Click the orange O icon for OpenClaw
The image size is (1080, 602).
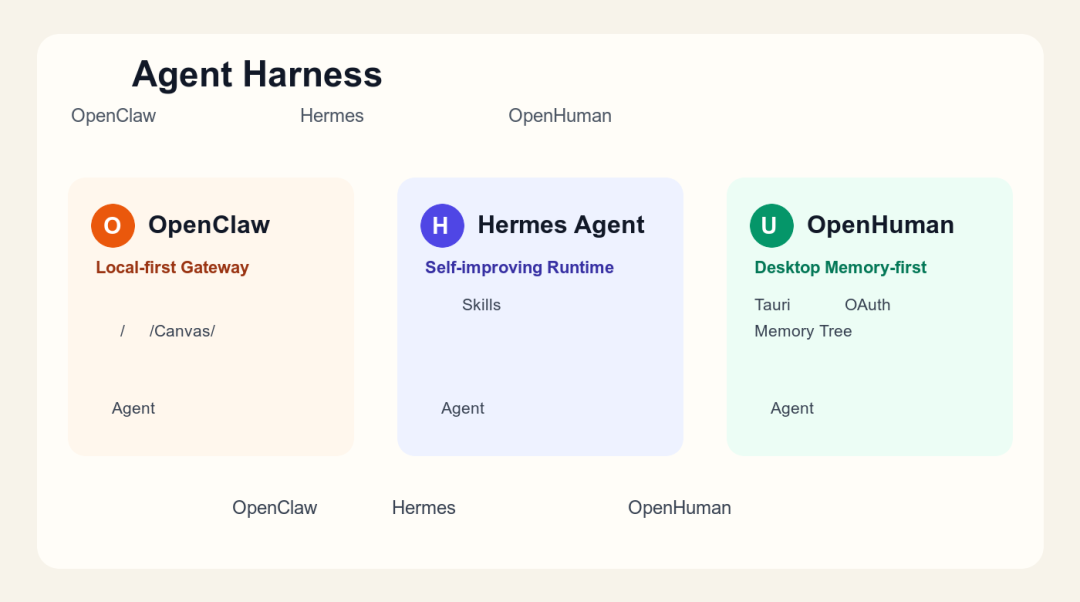point(113,225)
